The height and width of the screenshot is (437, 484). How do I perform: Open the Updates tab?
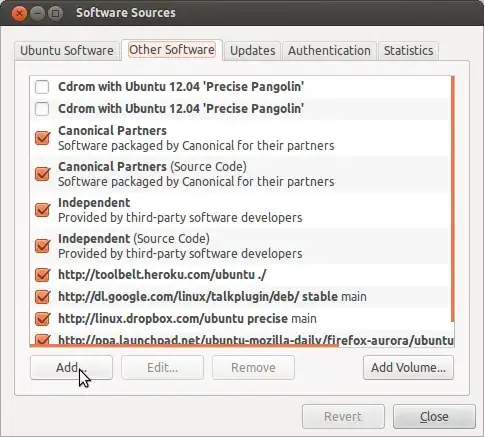253,51
